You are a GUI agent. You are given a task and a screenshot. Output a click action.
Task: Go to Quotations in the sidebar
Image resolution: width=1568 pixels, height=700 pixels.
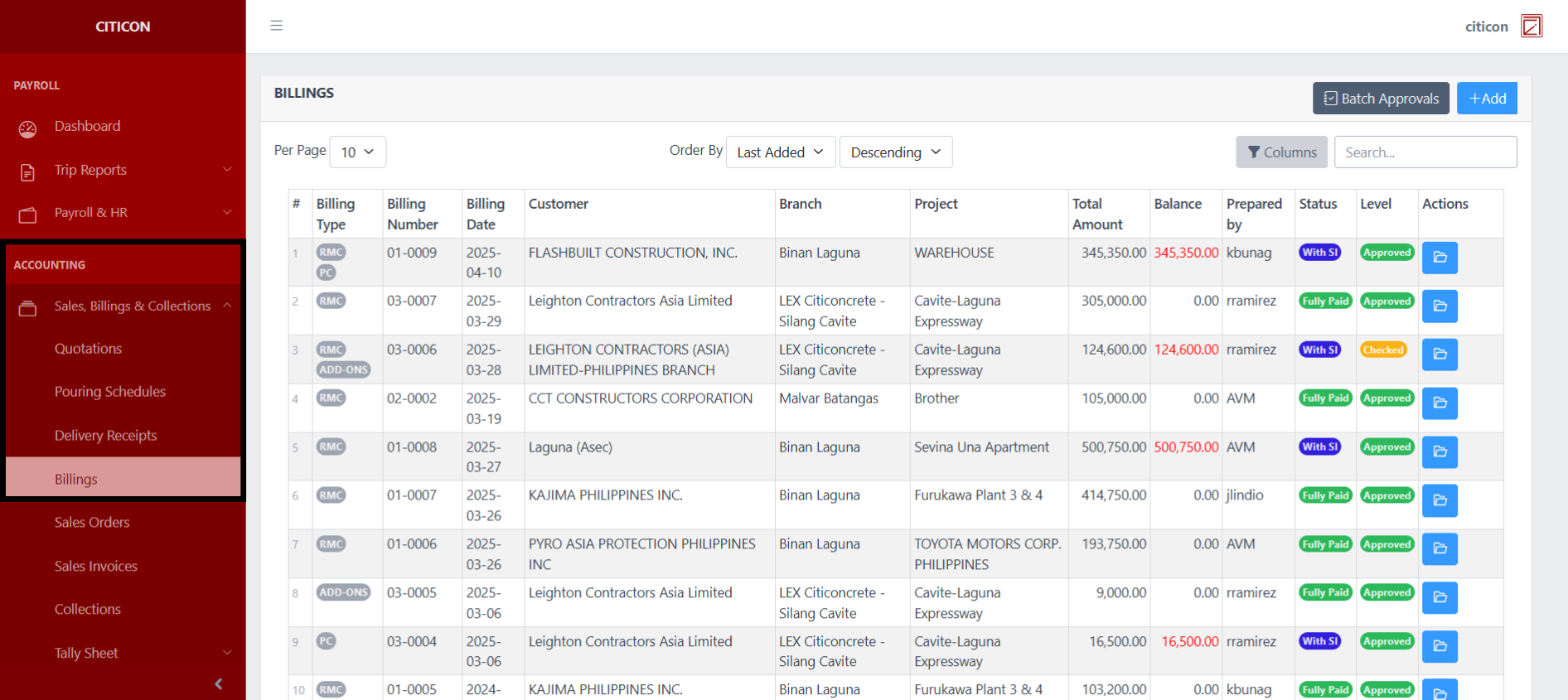[89, 349]
